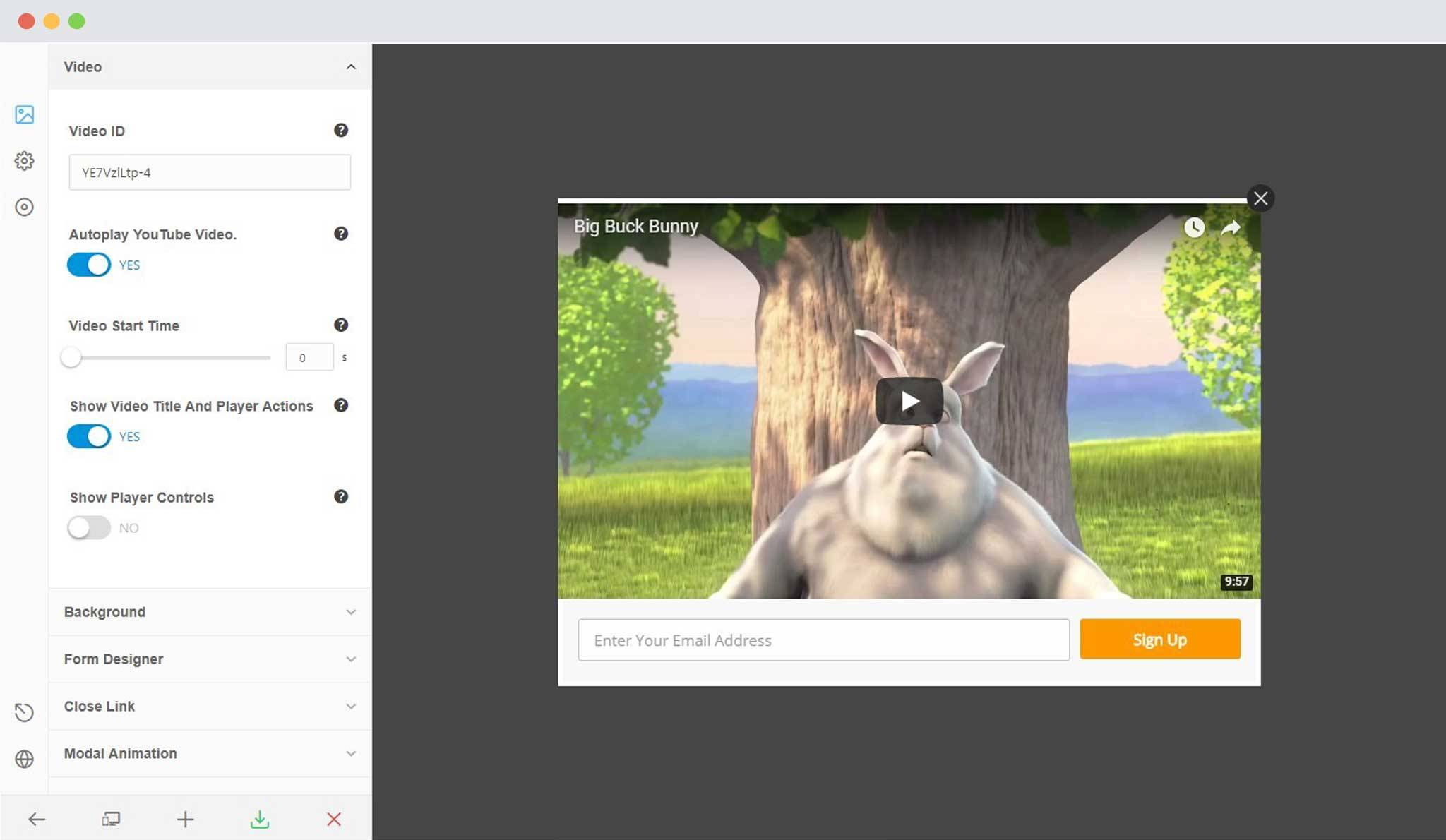Close the video popup modal

point(1261,198)
